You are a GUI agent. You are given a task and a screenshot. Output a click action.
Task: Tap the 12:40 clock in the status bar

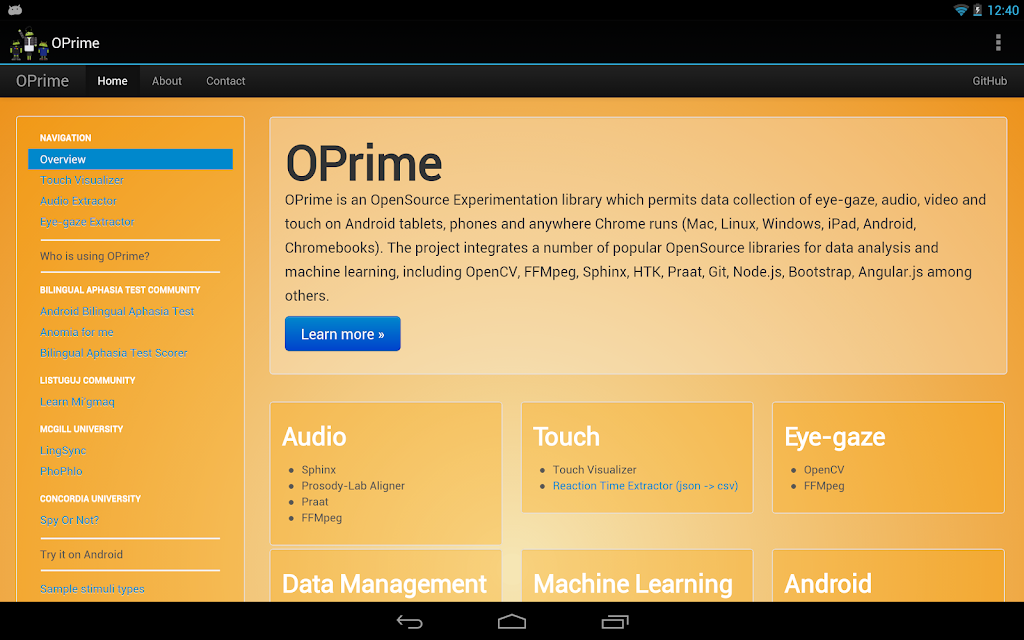(1002, 10)
